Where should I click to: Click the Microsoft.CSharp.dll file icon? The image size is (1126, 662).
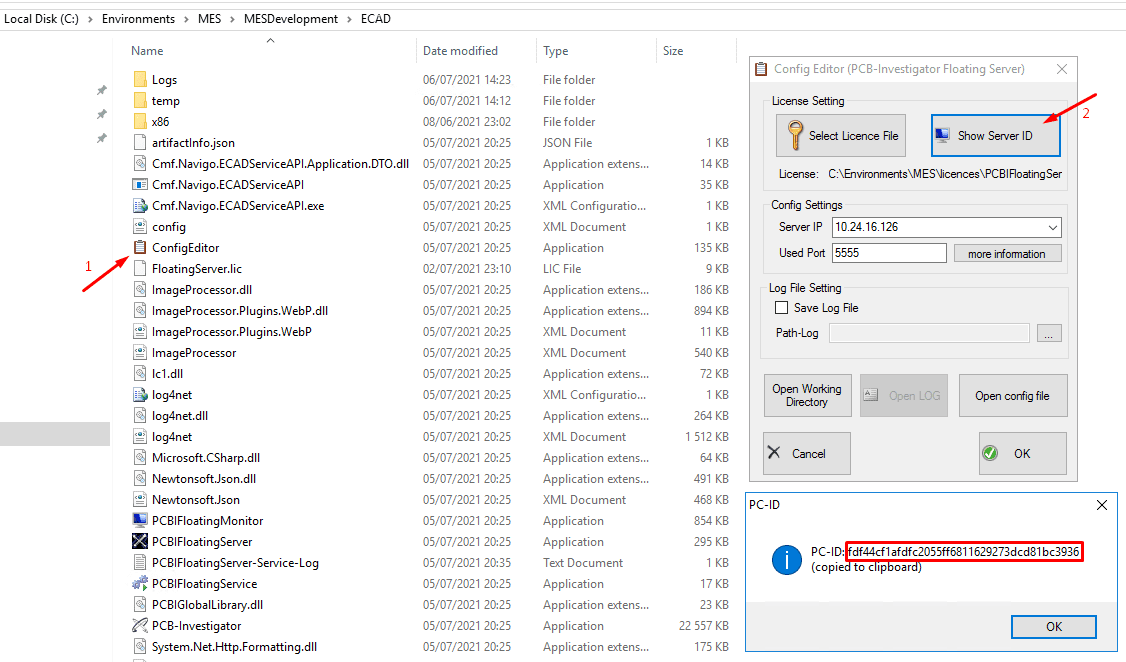[140, 457]
